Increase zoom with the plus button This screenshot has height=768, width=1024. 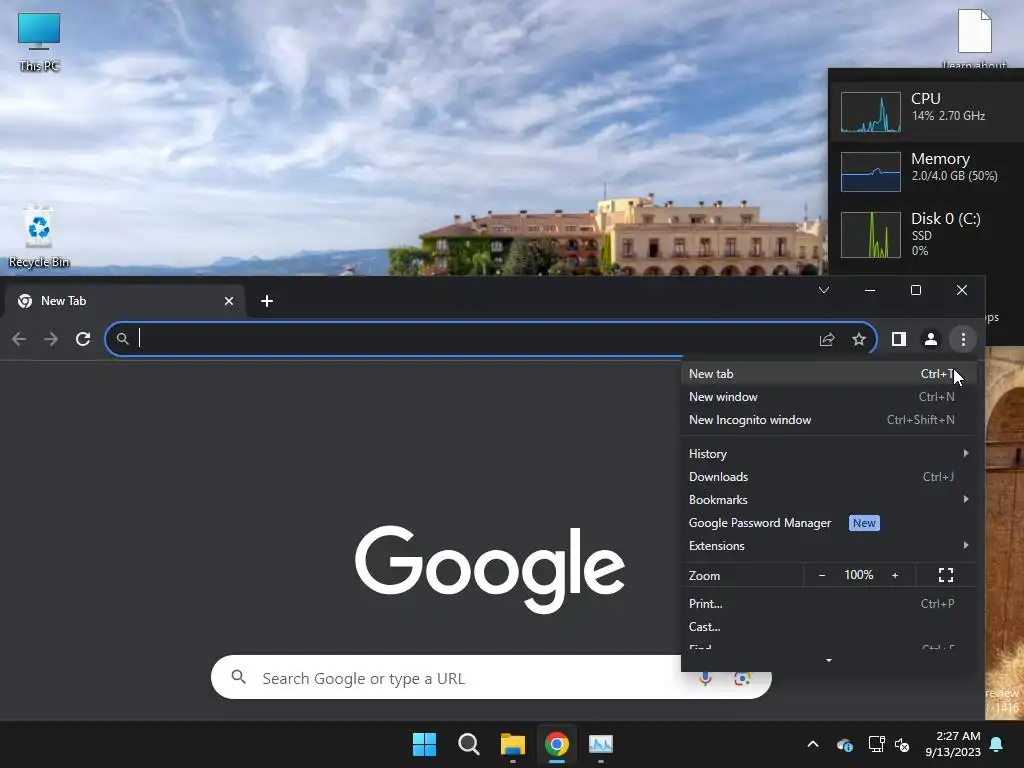pos(895,575)
